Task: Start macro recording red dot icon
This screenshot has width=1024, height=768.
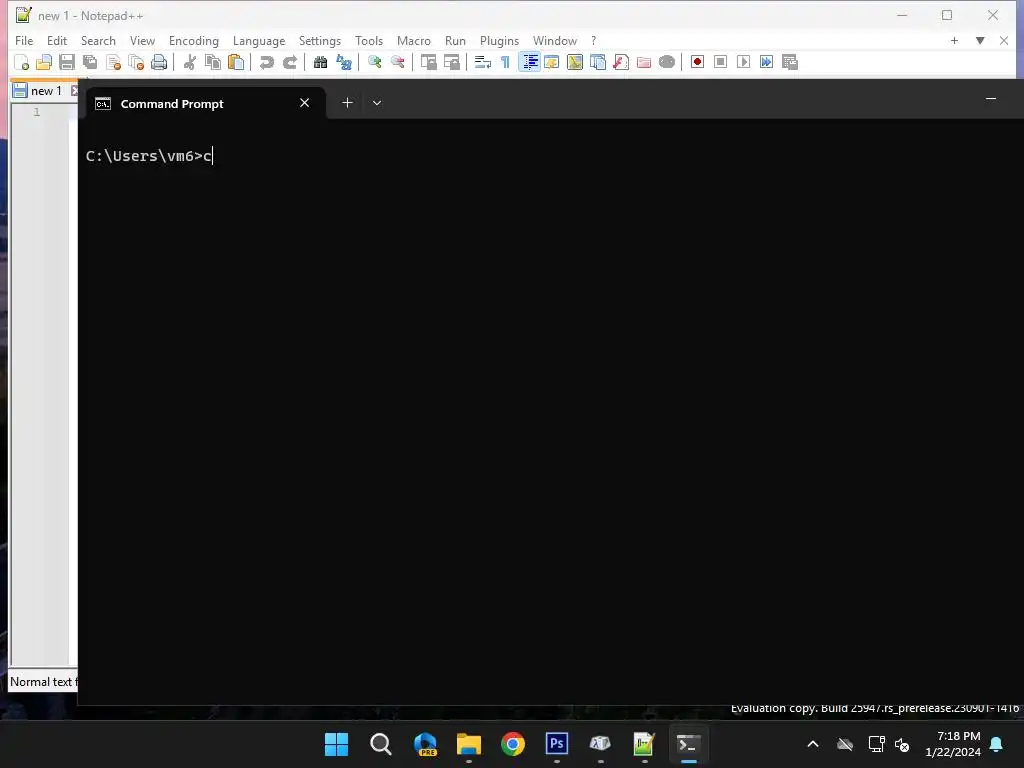Action: pyautogui.click(x=697, y=62)
